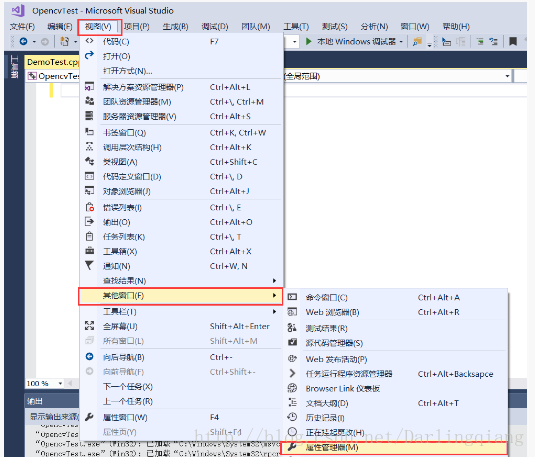The image size is (535, 457).
Task: Open dropdown arrow next to 本地 Windows 调试器
Action: 401,42
